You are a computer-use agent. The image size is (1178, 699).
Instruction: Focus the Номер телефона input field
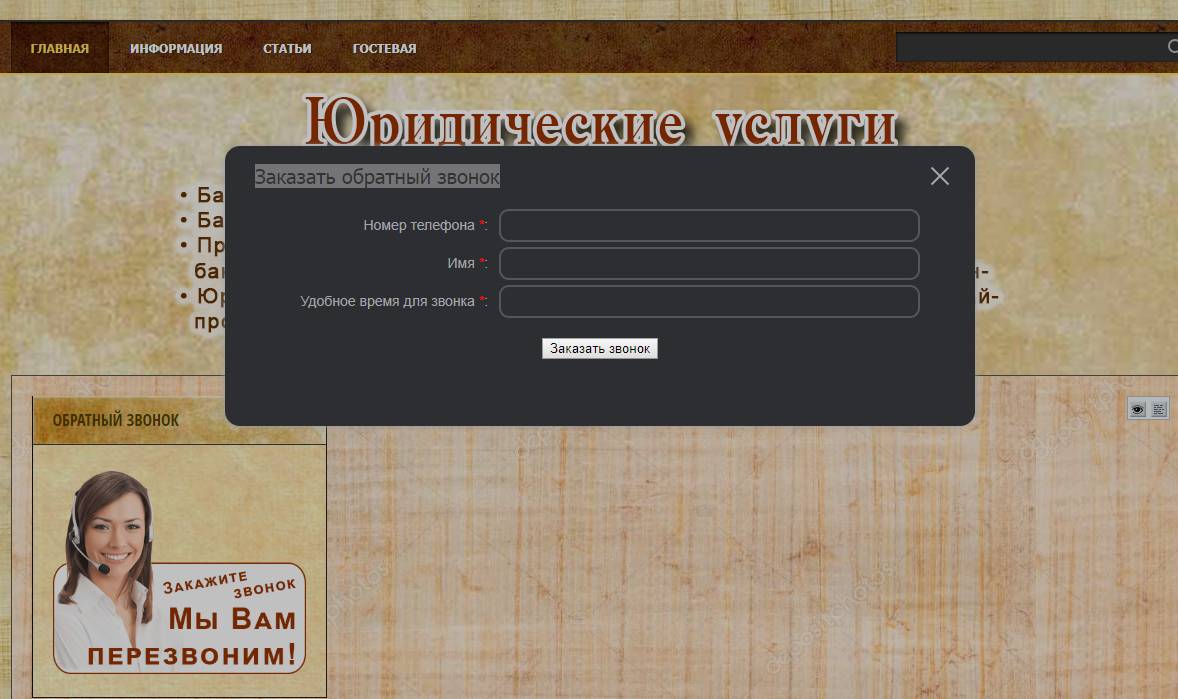(708, 225)
